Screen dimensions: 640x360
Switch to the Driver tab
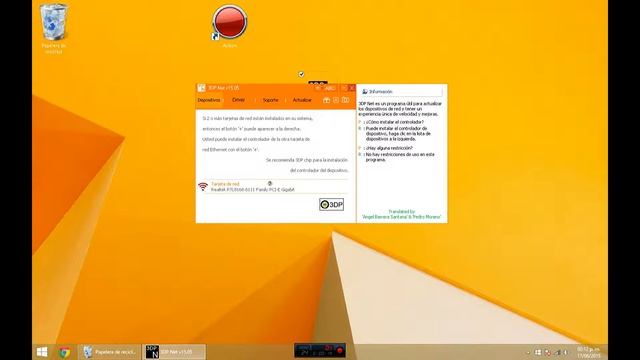238,100
